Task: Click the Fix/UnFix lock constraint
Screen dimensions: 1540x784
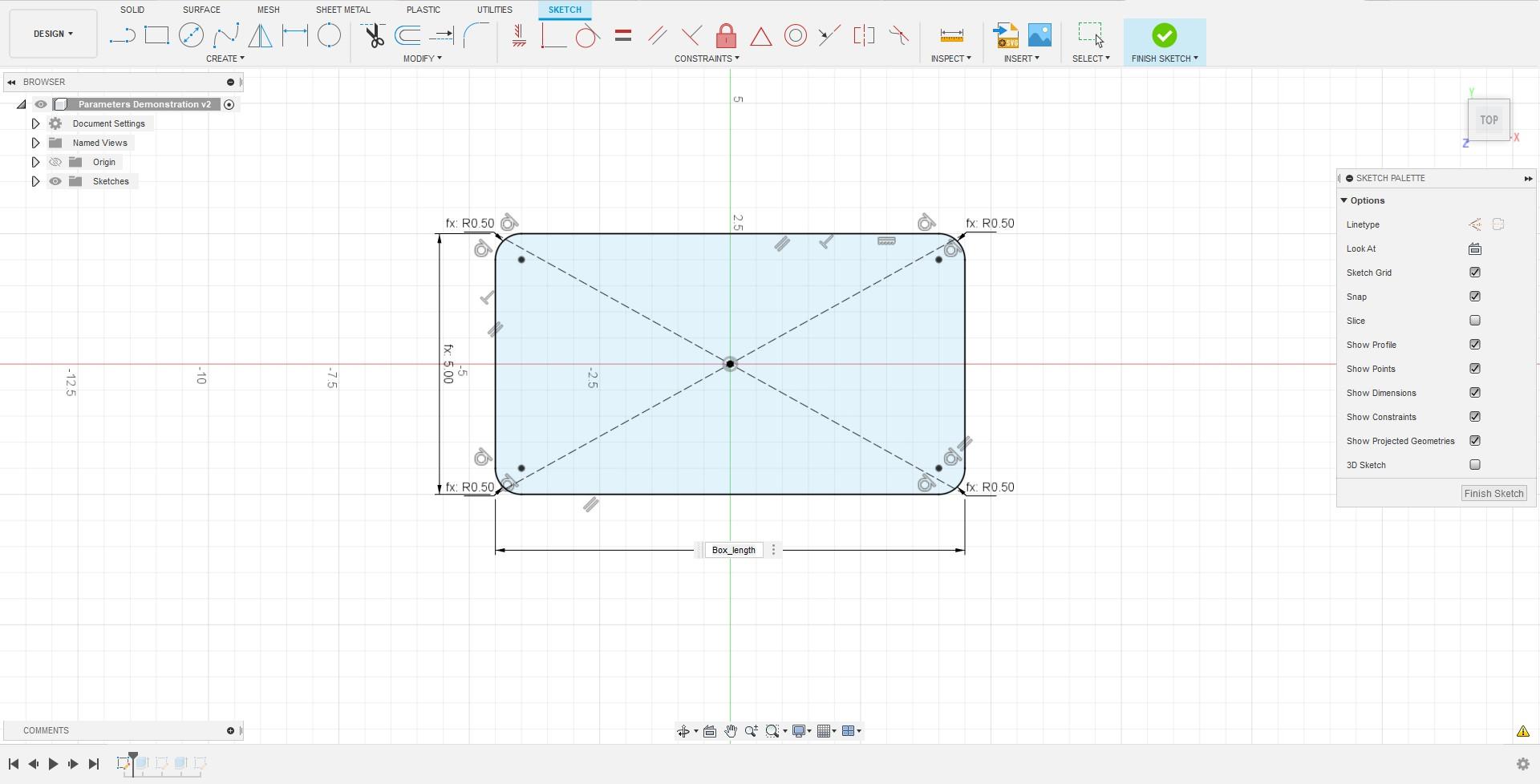Action: pyautogui.click(x=727, y=35)
